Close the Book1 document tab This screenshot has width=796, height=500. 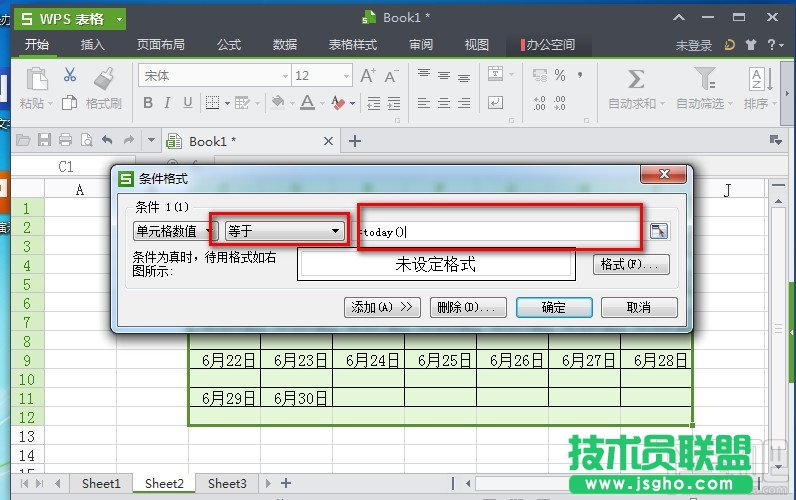click(328, 141)
